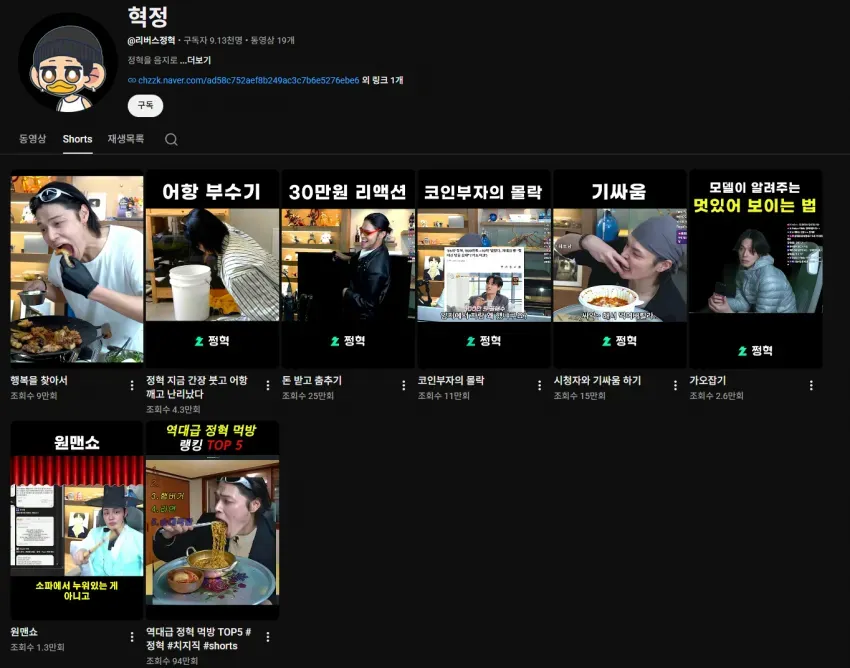Click the title 코인부자의 몰락 below thumbnail

451,381
